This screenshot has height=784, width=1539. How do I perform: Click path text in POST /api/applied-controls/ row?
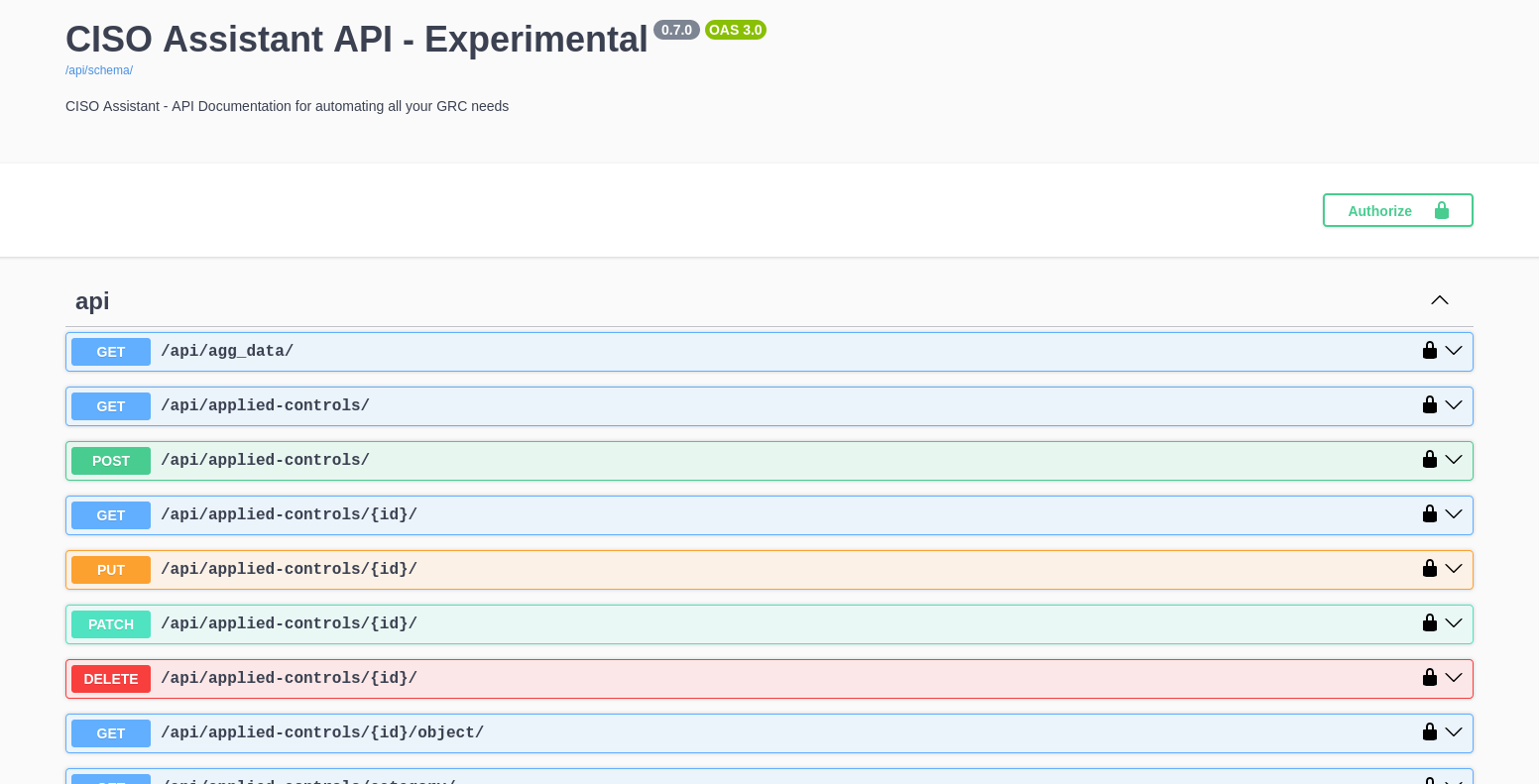(265, 461)
